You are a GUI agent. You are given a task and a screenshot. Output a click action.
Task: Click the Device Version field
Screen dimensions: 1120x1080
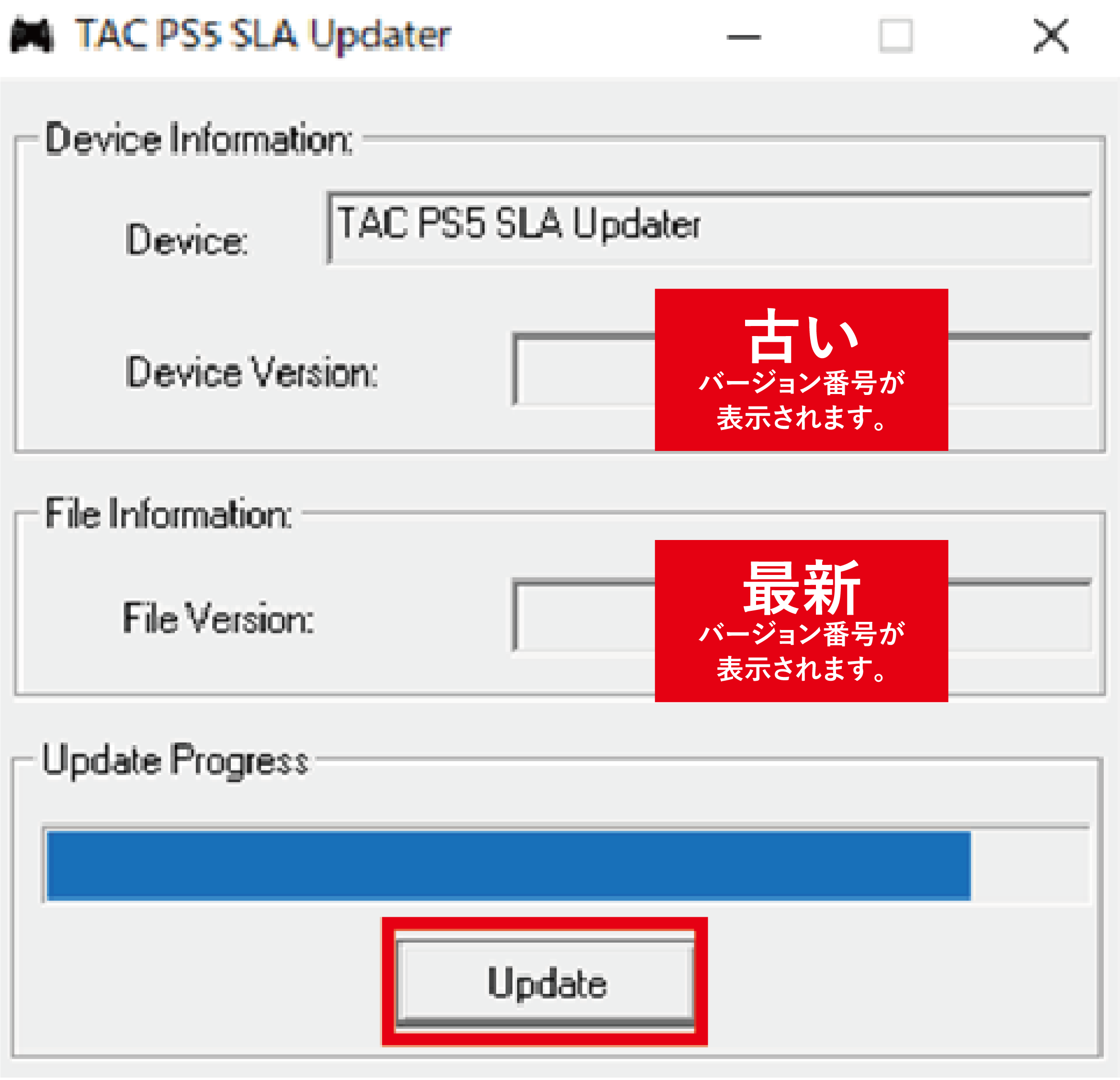point(802,369)
